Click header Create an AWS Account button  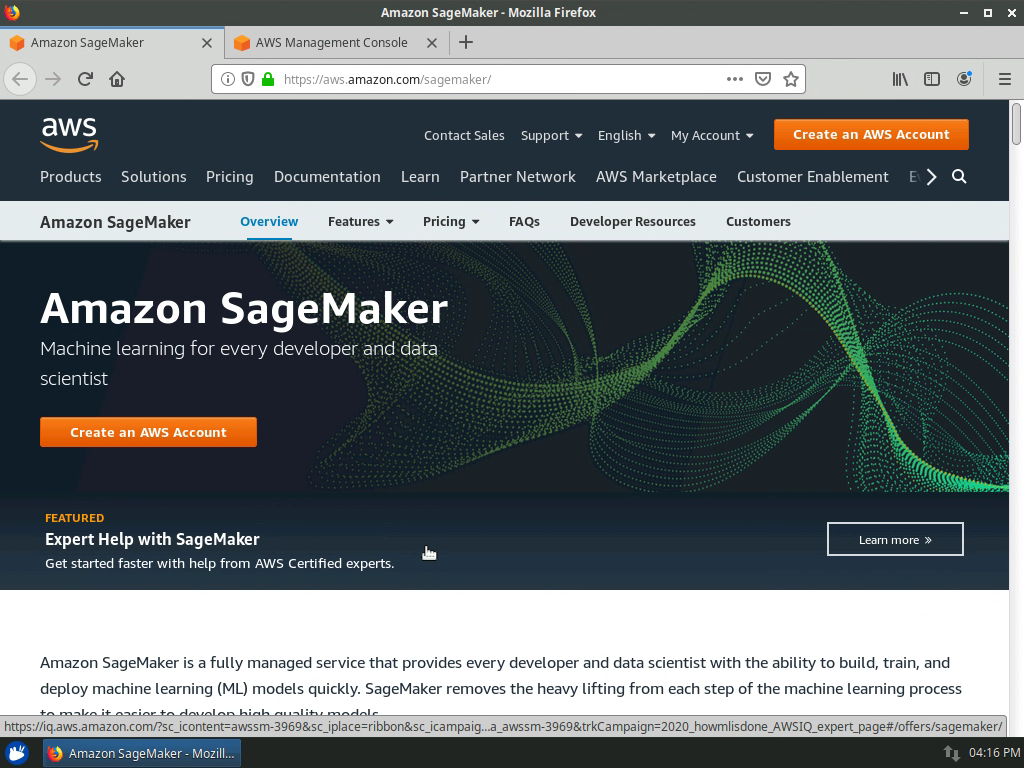(x=871, y=135)
